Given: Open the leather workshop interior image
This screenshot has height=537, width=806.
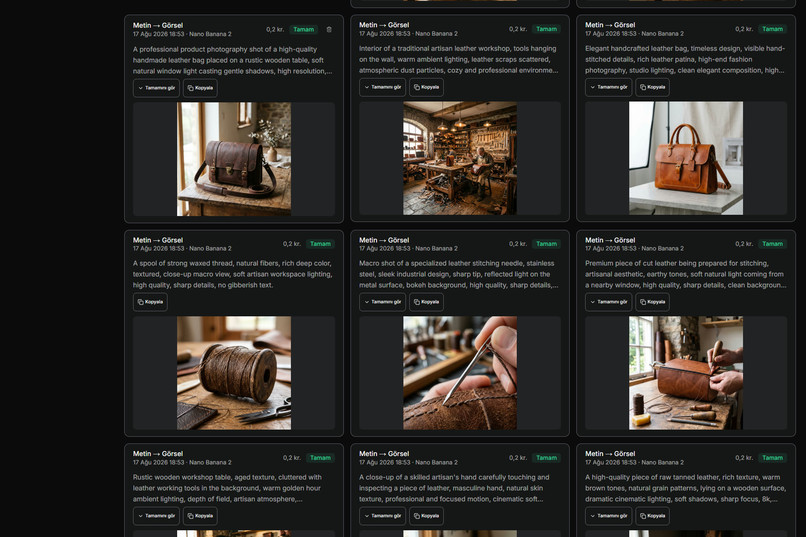Looking at the screenshot, I should [460, 158].
